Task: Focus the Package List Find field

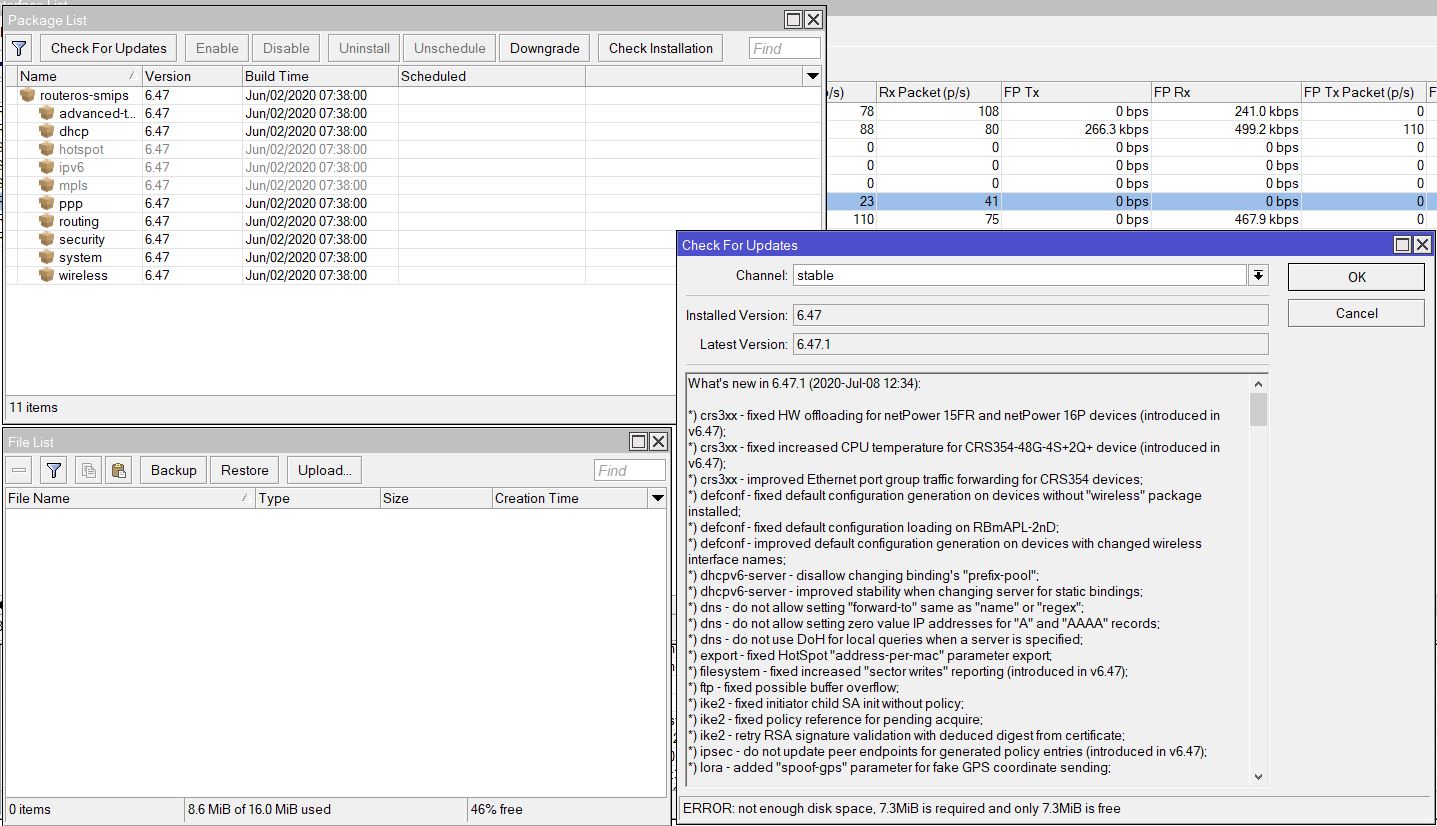Action: [785, 48]
